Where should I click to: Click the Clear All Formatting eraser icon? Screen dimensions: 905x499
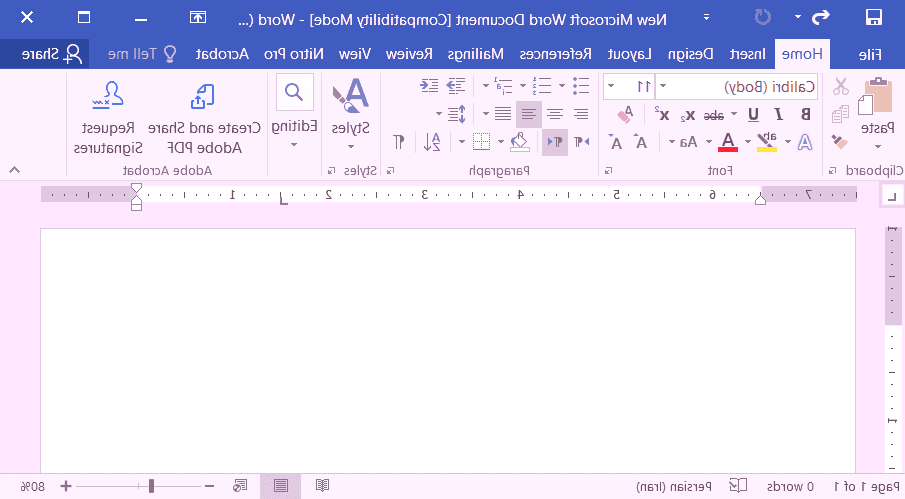[x=627, y=114]
